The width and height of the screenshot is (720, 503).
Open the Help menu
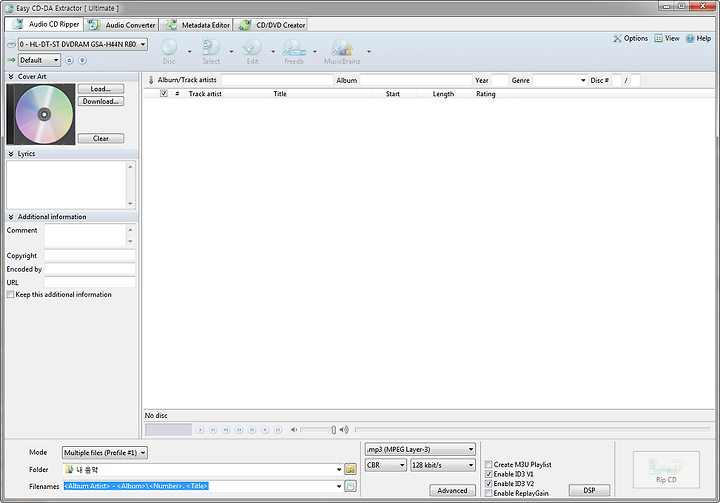tap(698, 38)
